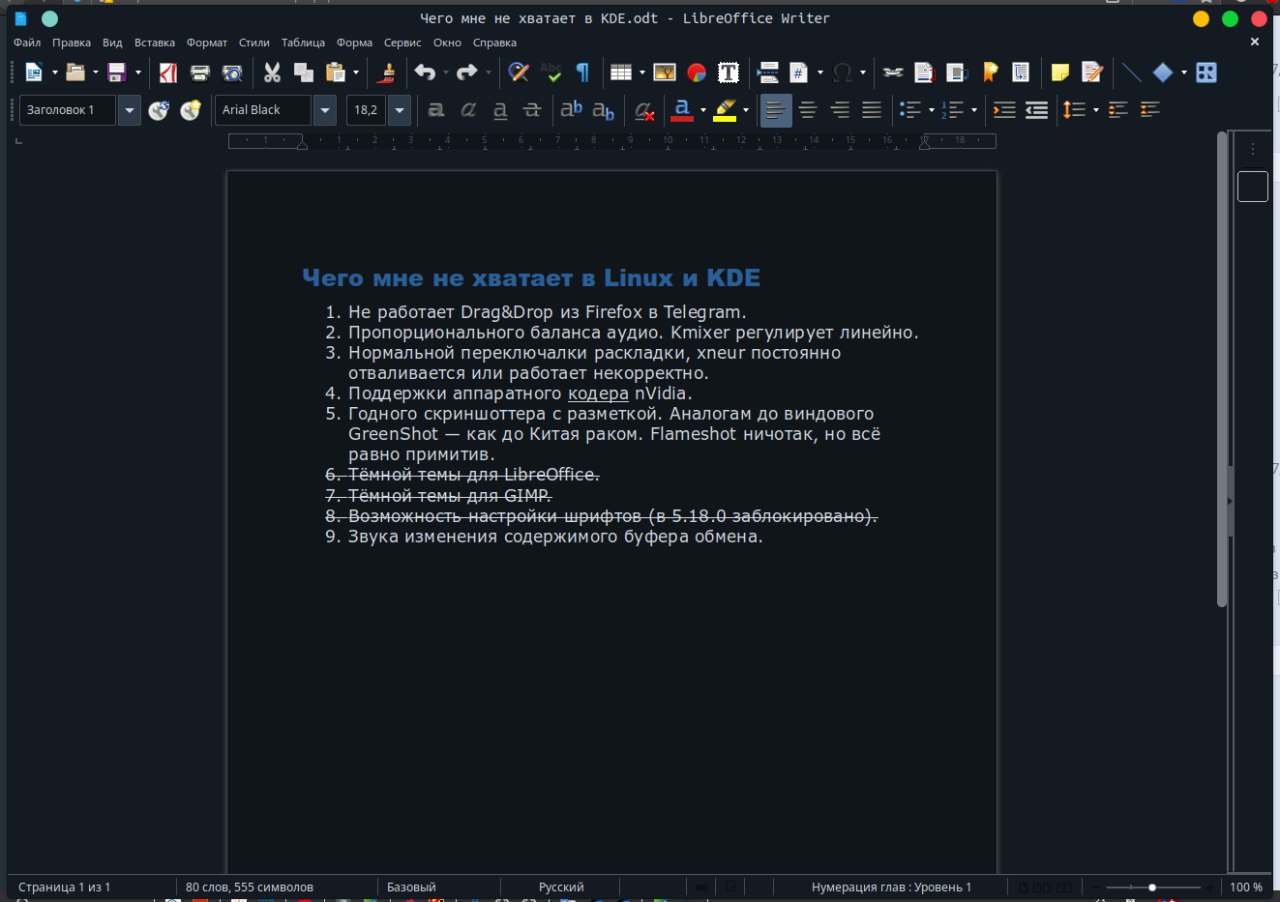Expand the line spacing dropdown
The width and height of the screenshot is (1280, 902).
[x=1095, y=110]
